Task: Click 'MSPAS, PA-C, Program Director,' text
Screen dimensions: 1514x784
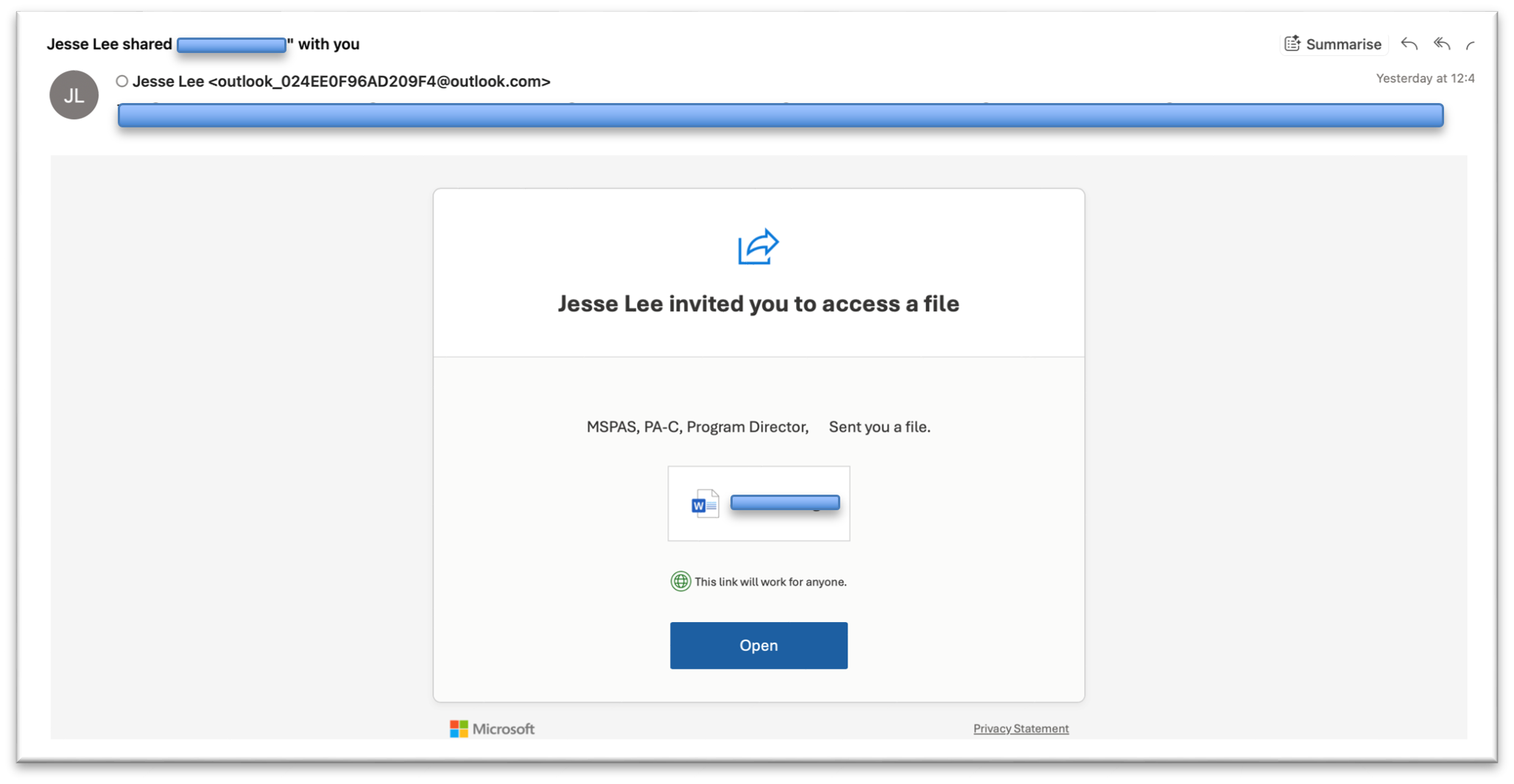Action: click(x=697, y=427)
